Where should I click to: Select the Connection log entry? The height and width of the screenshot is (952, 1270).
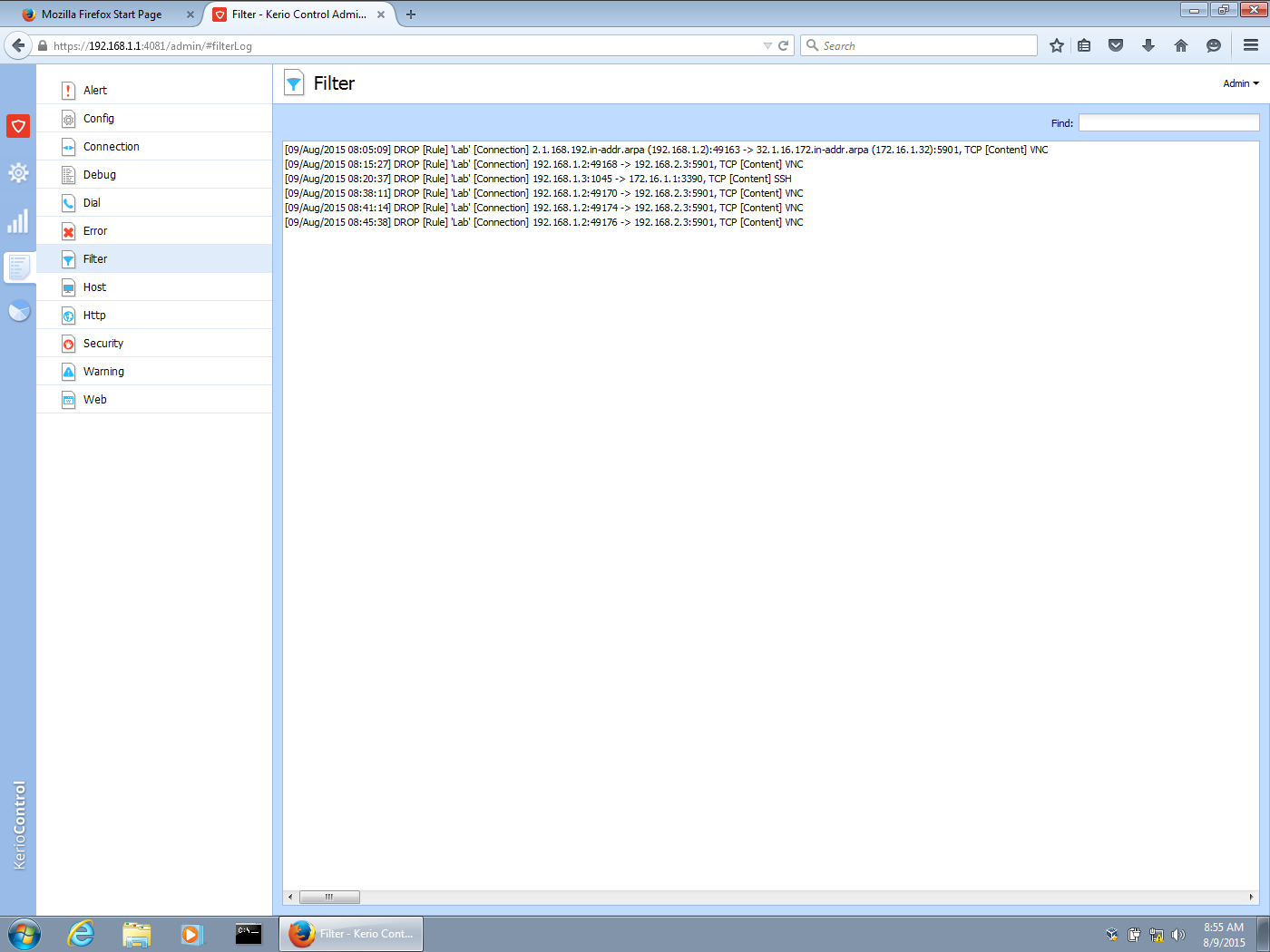coord(154,147)
